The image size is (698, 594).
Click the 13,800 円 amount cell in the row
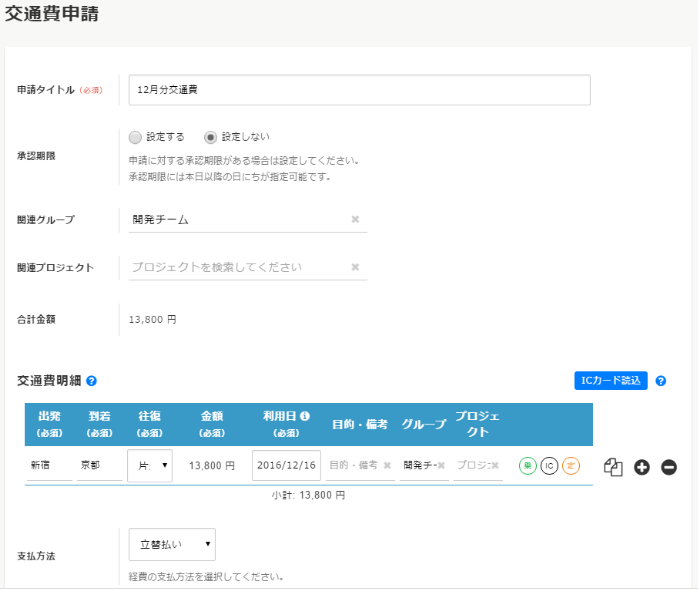[x=211, y=466]
